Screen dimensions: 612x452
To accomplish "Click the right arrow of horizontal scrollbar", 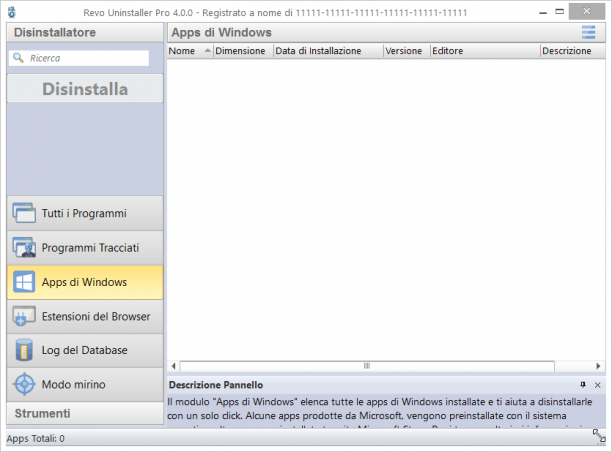I will tap(598, 366).
